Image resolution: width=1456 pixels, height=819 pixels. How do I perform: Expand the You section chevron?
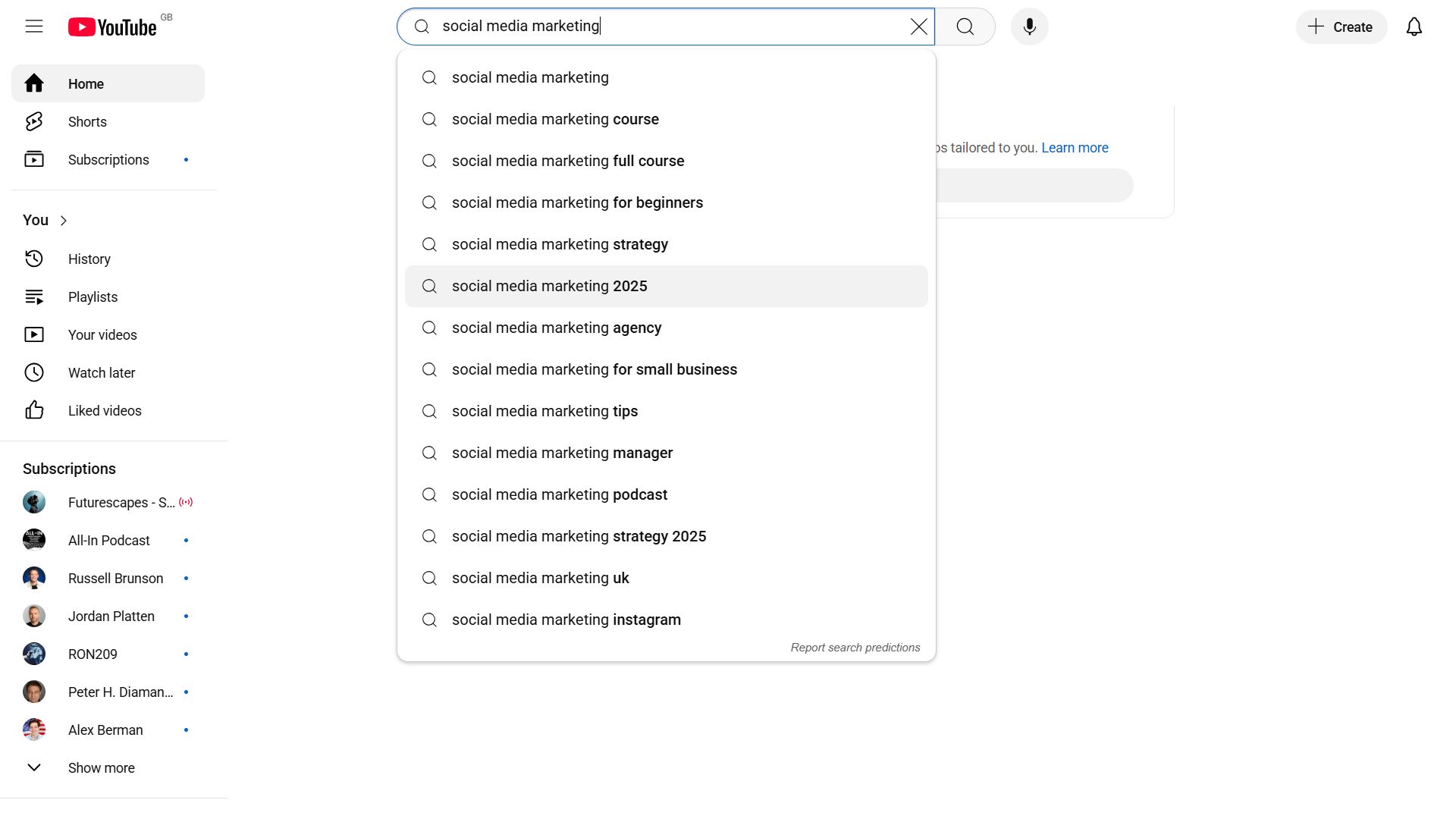(64, 221)
